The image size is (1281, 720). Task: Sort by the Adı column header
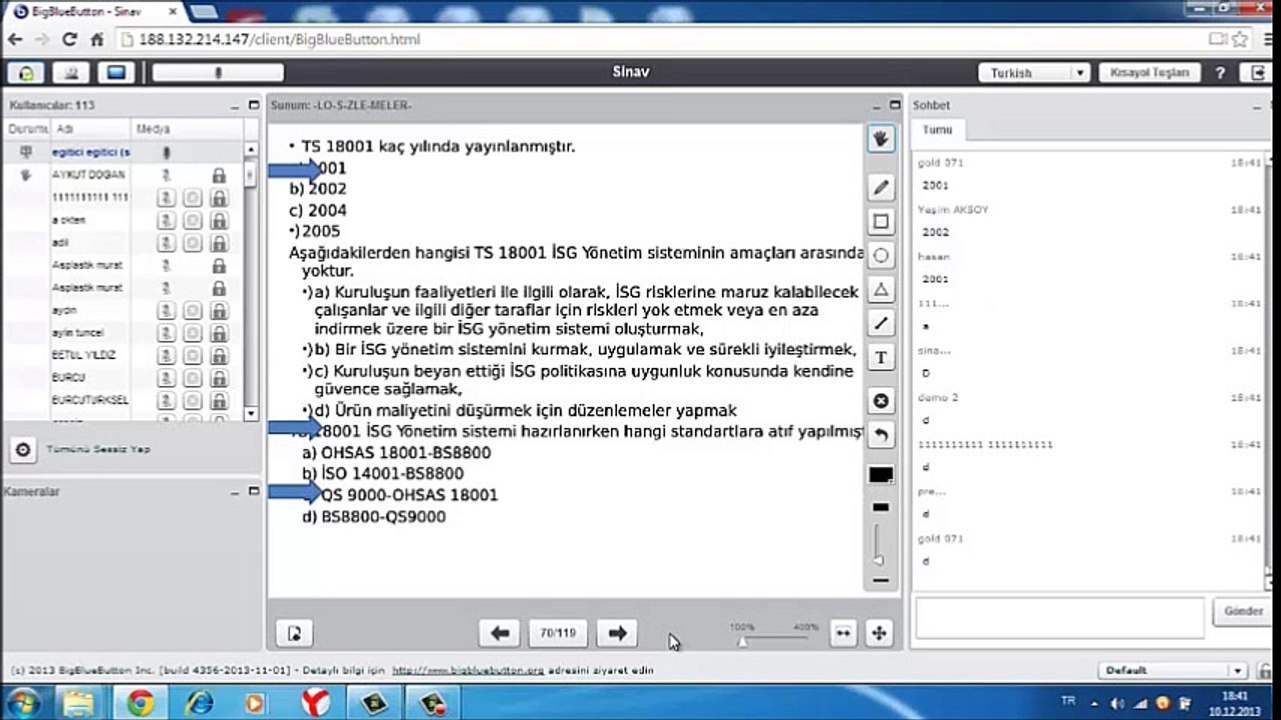pos(90,129)
